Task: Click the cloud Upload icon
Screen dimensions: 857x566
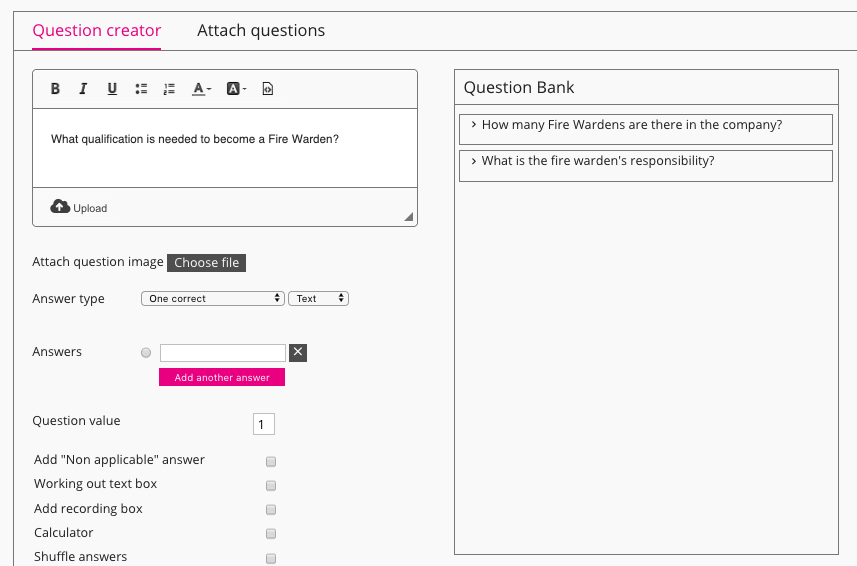Action: click(x=60, y=206)
